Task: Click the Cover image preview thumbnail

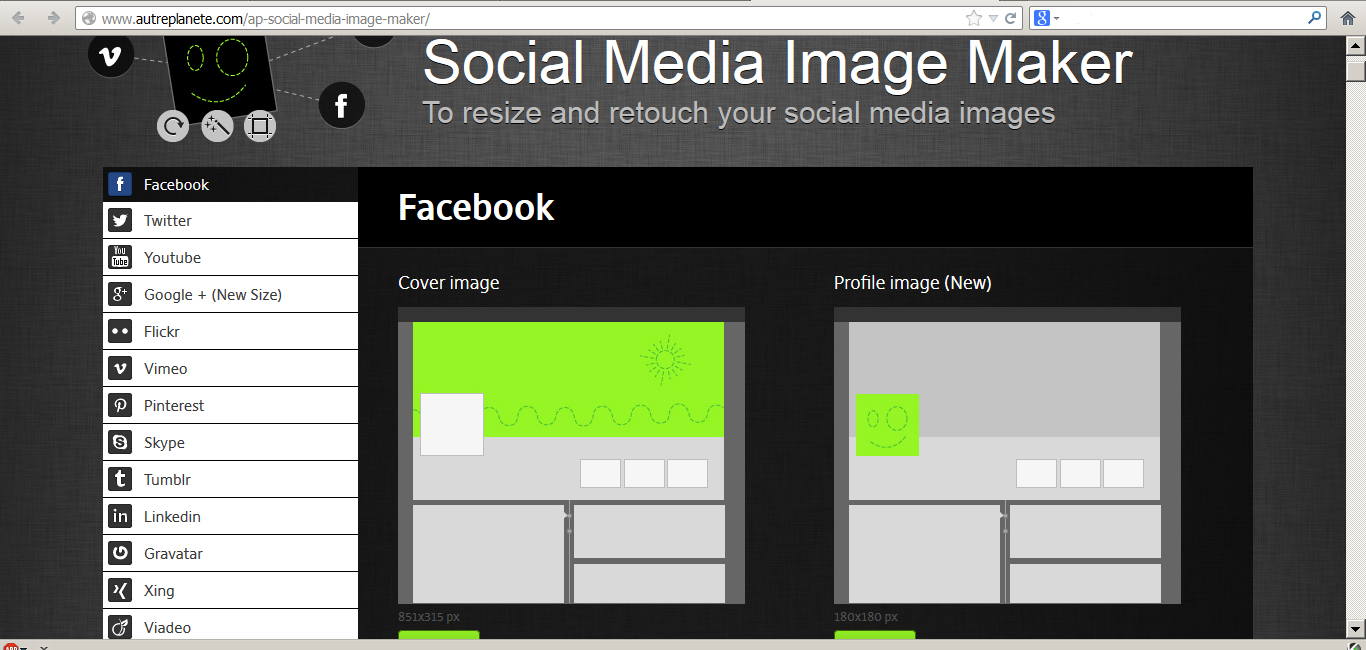Action: point(571,455)
